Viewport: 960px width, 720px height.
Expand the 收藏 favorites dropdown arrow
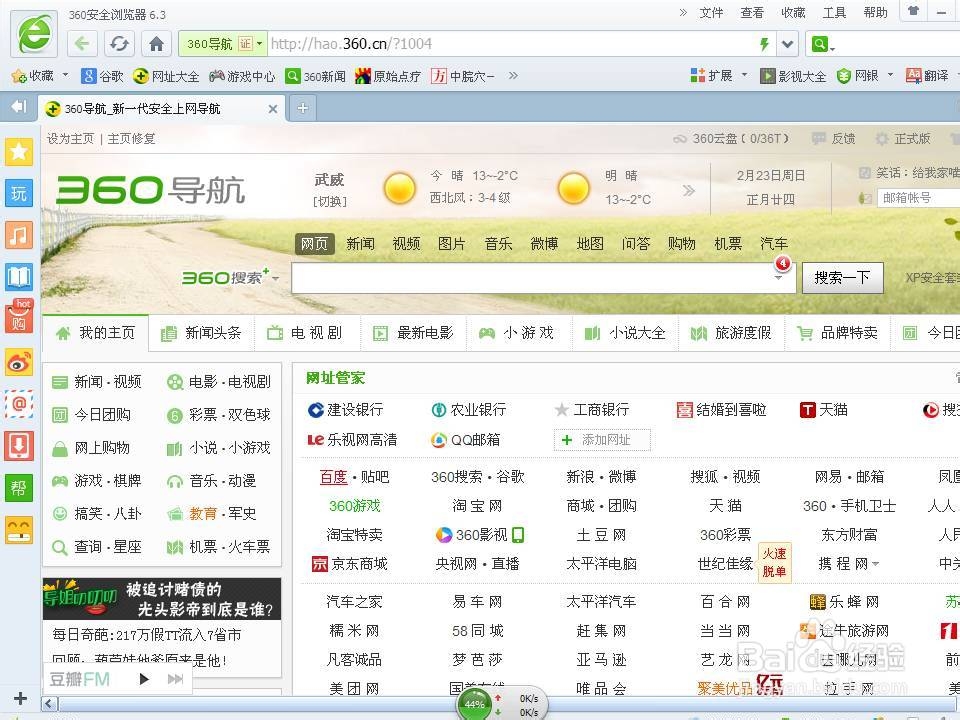[x=66, y=75]
